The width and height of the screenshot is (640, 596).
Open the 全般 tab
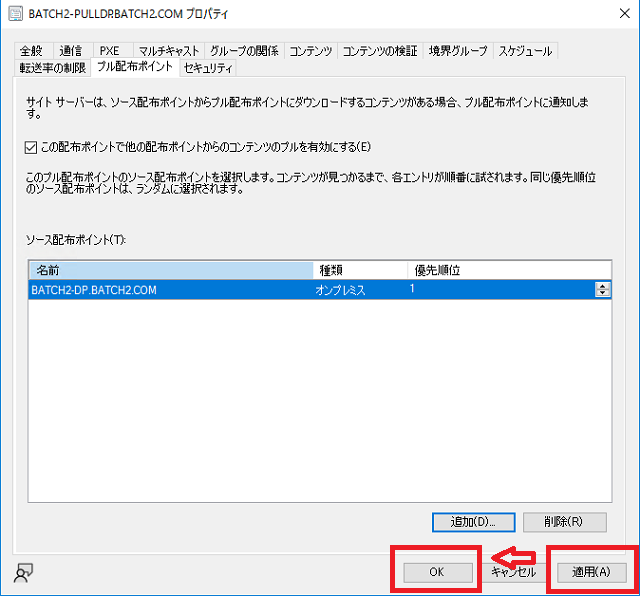click(x=33, y=51)
